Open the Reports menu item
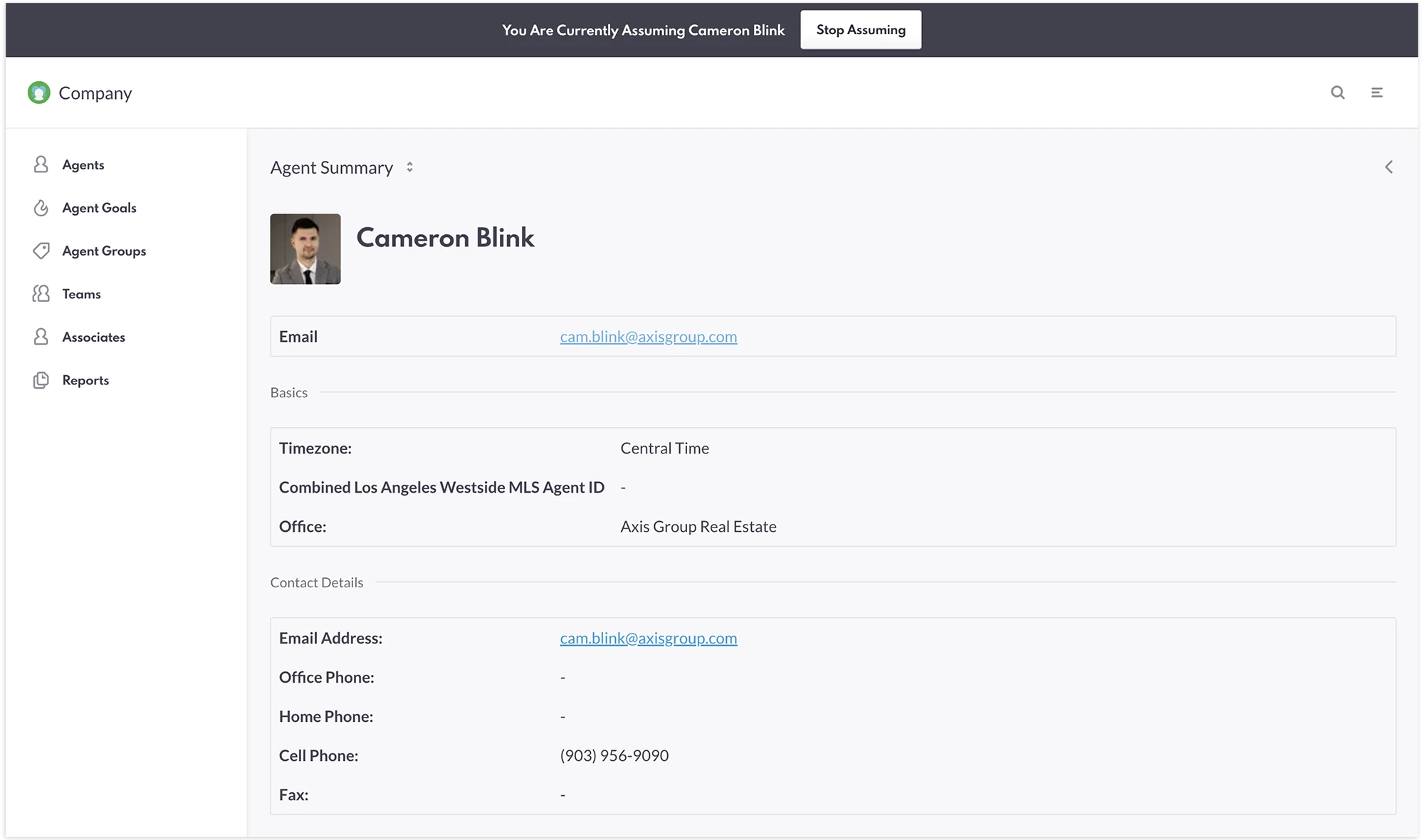The height and width of the screenshot is (840, 1424). point(85,380)
